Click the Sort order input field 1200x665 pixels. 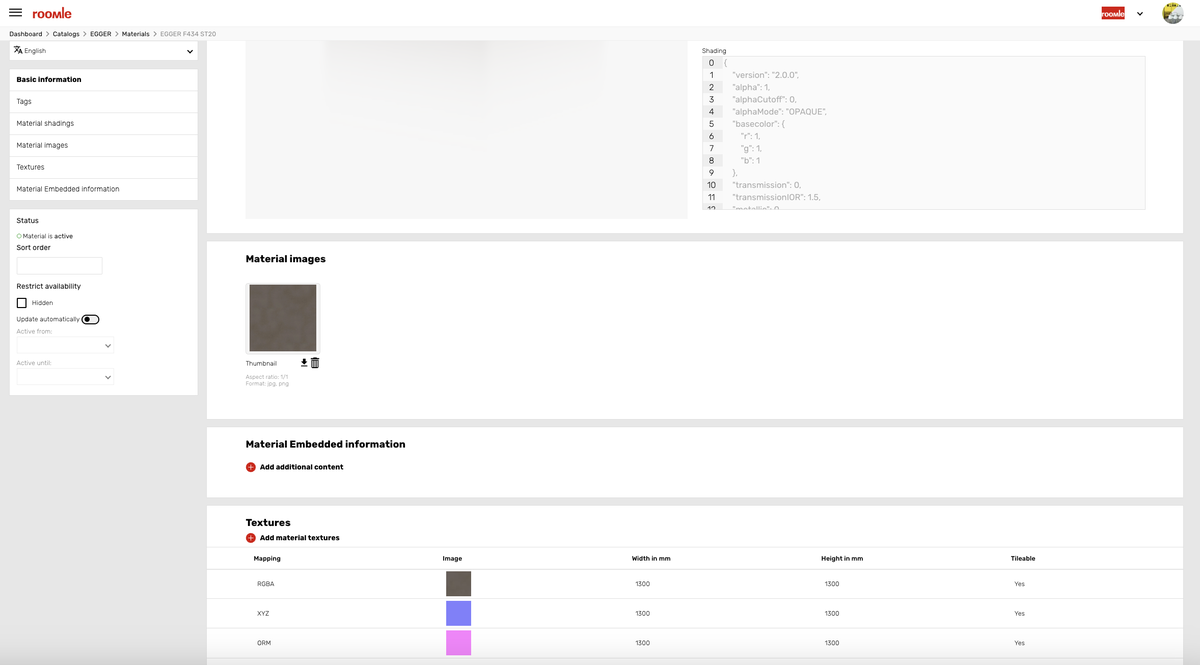pyautogui.click(x=58, y=265)
